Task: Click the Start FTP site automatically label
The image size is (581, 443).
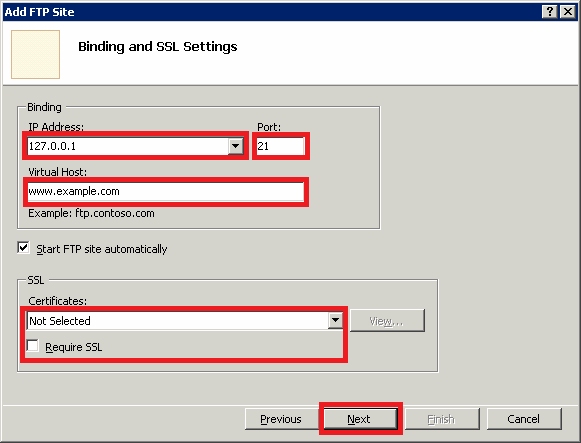Action: pos(102,249)
